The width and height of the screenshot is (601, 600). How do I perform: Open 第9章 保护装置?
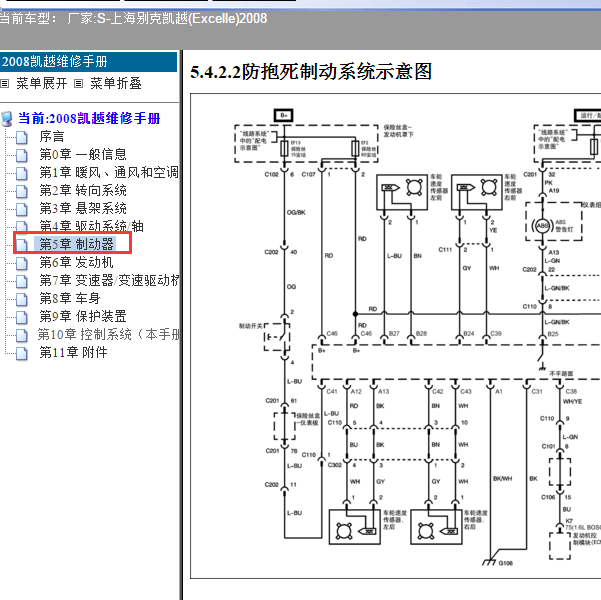click(x=83, y=316)
